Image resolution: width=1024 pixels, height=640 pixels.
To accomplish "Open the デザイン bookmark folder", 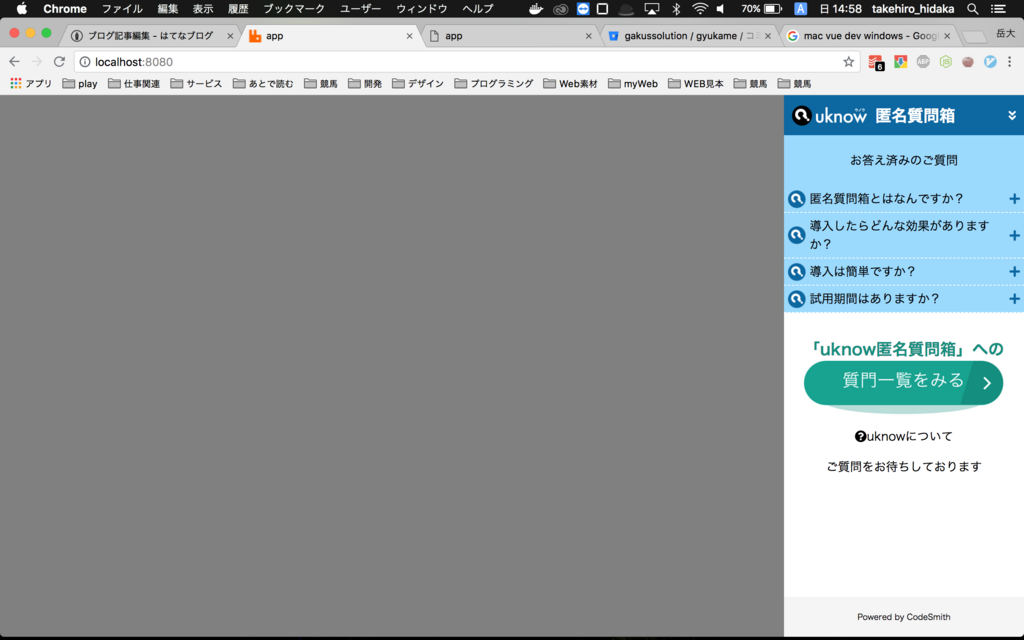I will 418,84.
